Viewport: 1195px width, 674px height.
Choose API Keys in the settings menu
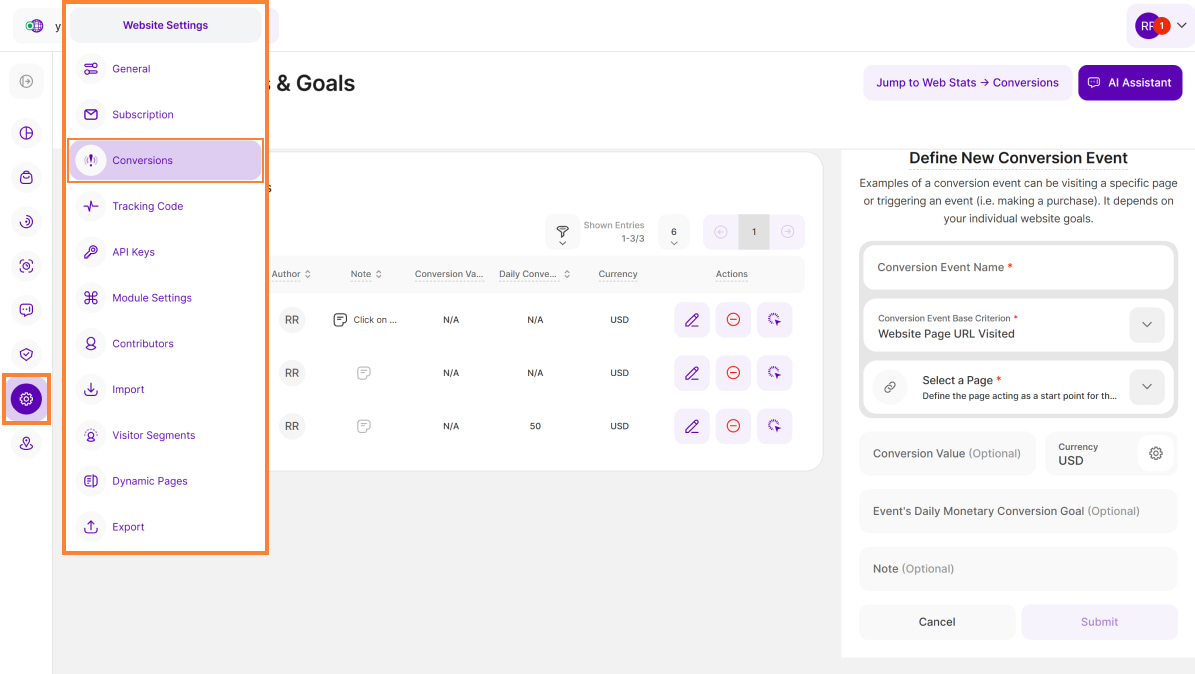tap(133, 252)
